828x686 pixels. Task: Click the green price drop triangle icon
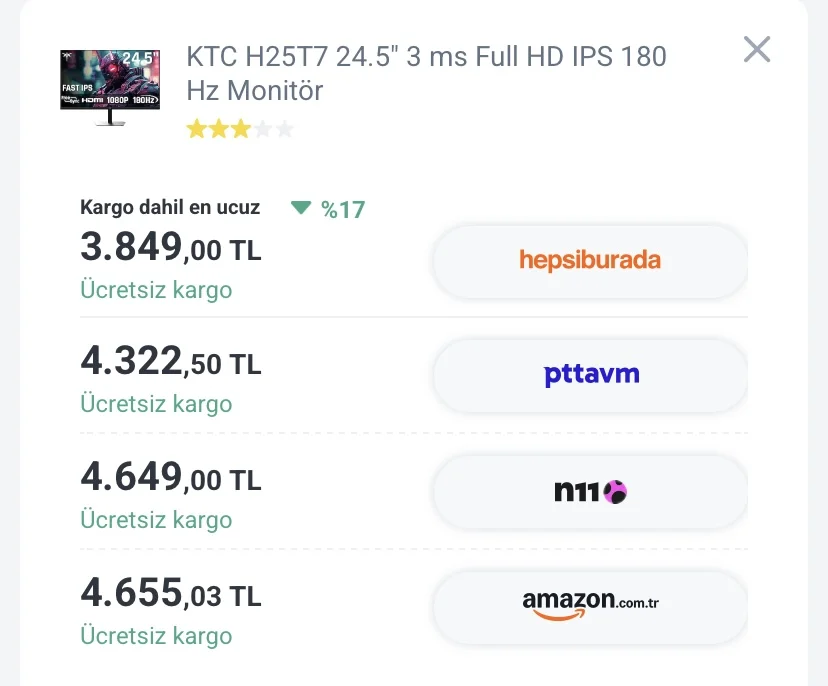pos(301,208)
